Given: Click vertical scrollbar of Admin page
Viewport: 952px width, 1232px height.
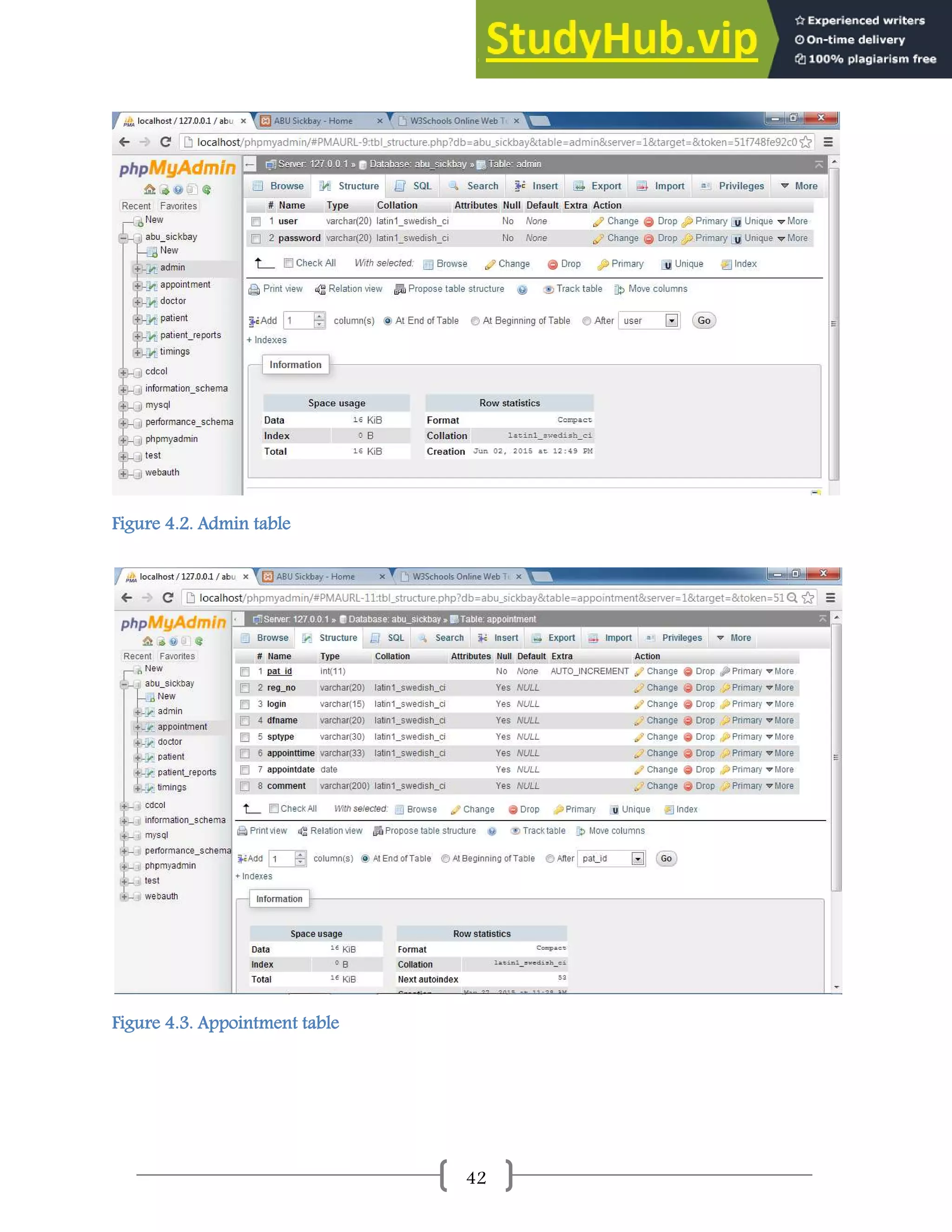Looking at the screenshot, I should pyautogui.click(x=834, y=325).
